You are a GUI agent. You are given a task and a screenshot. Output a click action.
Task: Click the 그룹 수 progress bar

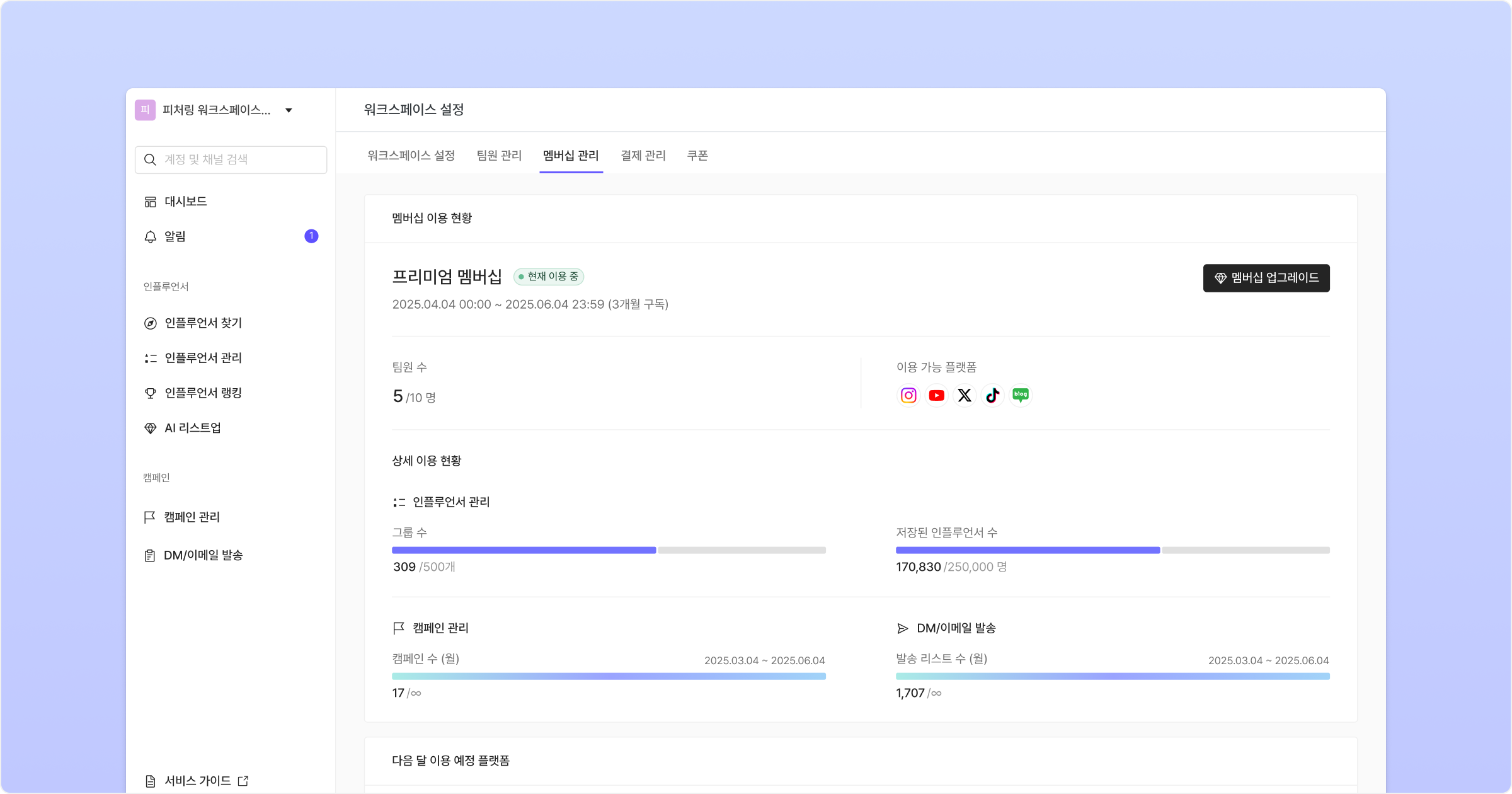click(609, 550)
